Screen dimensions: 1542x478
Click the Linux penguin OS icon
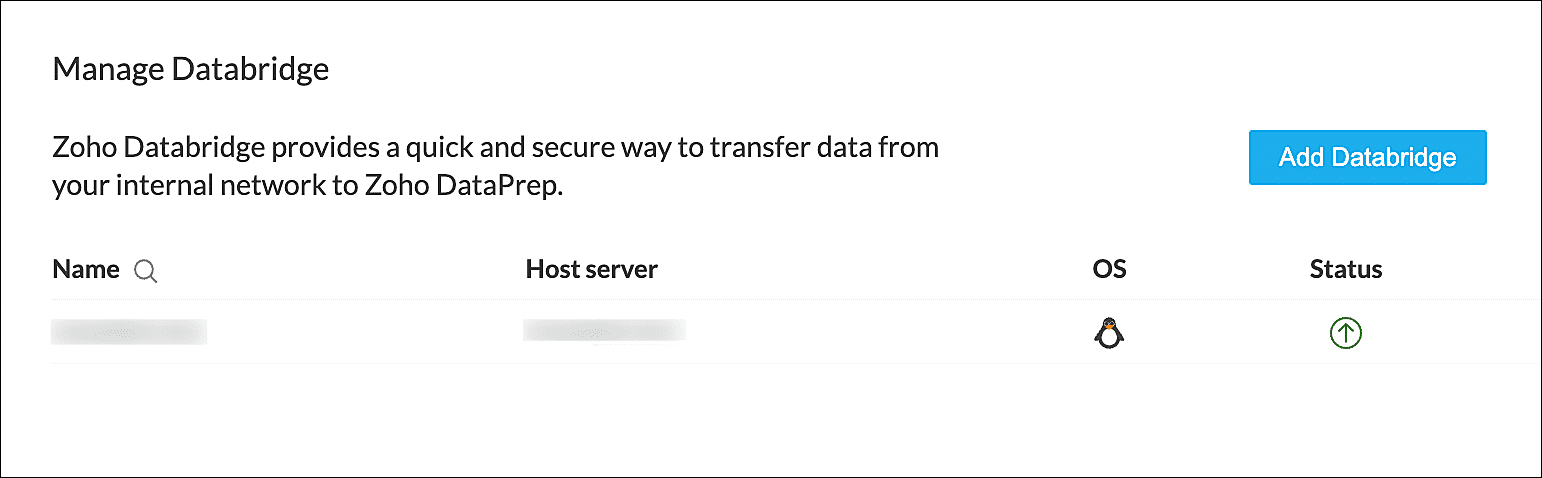pyautogui.click(x=1107, y=332)
